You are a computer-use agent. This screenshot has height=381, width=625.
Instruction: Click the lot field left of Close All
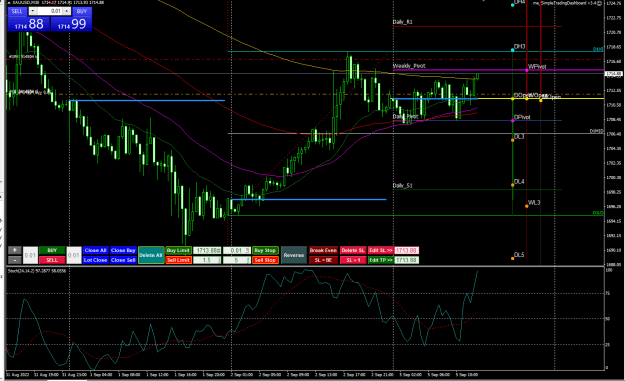click(x=74, y=255)
